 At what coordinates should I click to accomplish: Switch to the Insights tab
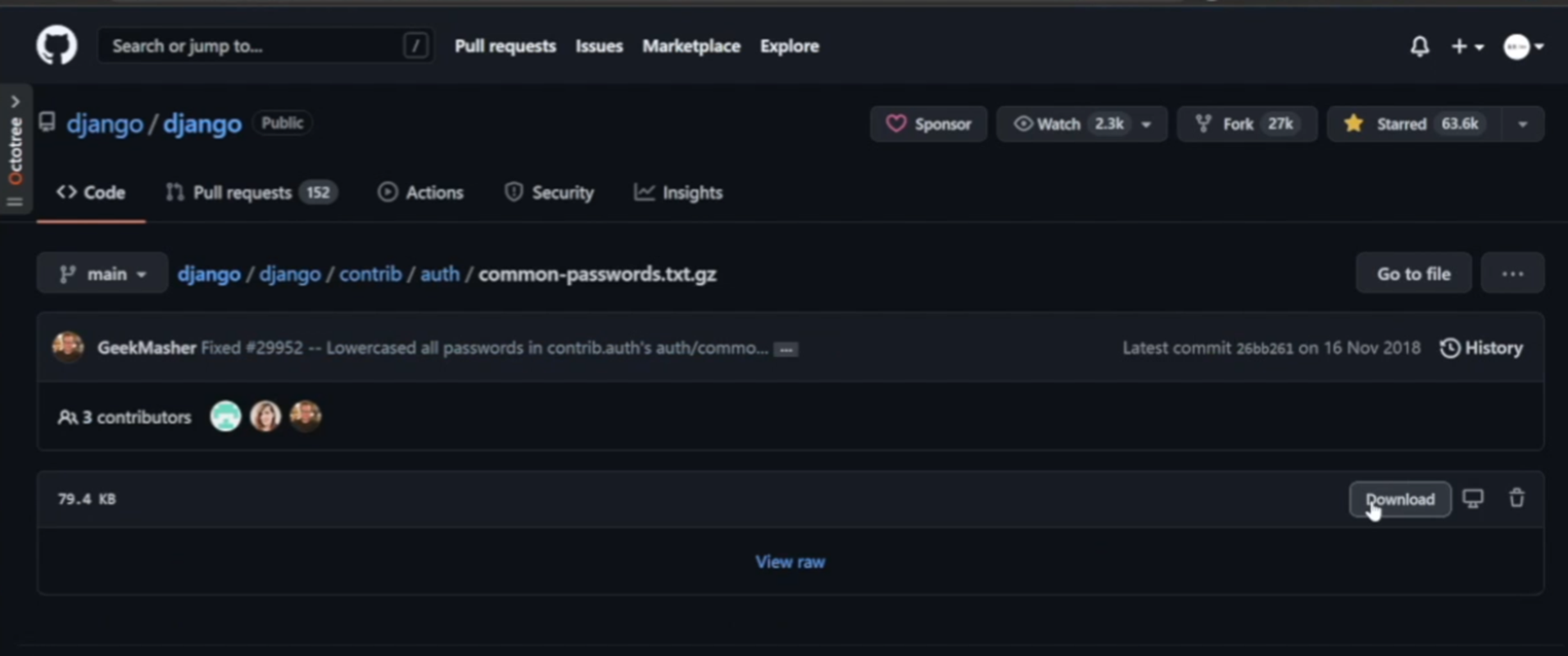point(678,192)
